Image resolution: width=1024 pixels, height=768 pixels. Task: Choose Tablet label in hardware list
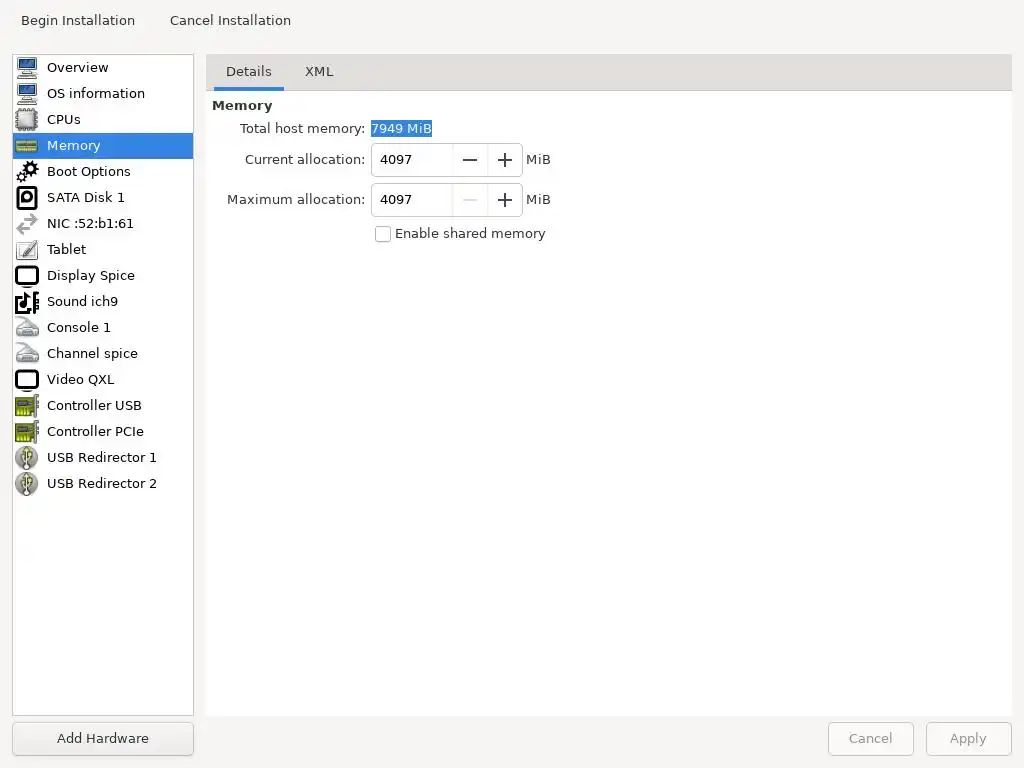point(67,249)
